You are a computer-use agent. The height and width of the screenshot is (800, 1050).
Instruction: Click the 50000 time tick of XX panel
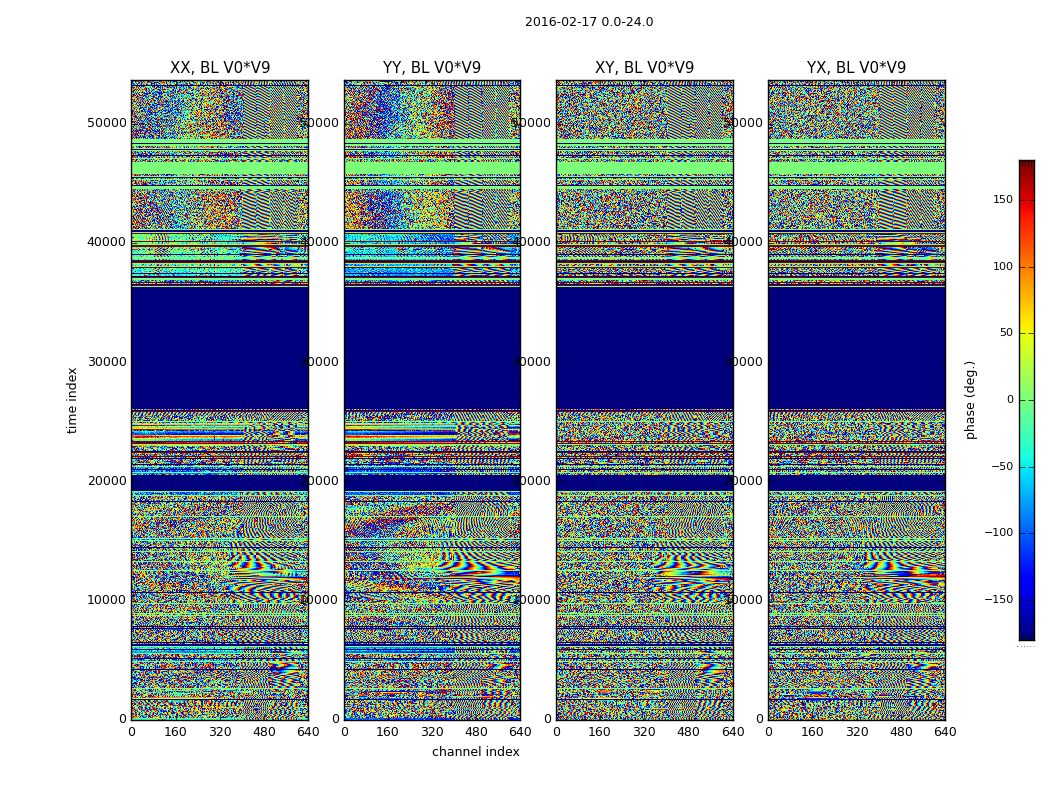(106, 123)
